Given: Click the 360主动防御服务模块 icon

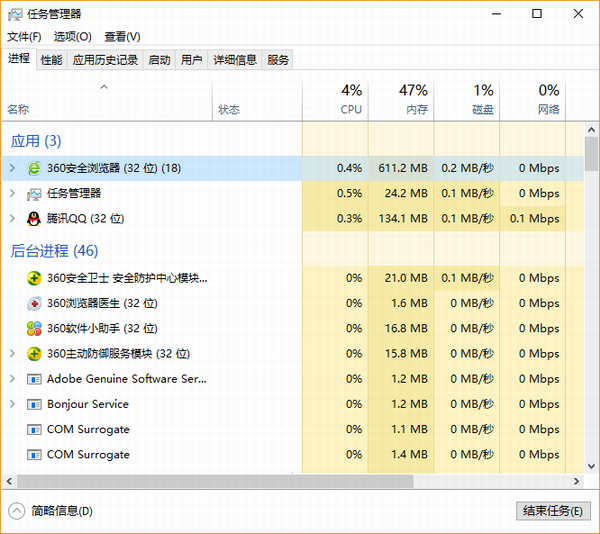Looking at the screenshot, I should [34, 354].
